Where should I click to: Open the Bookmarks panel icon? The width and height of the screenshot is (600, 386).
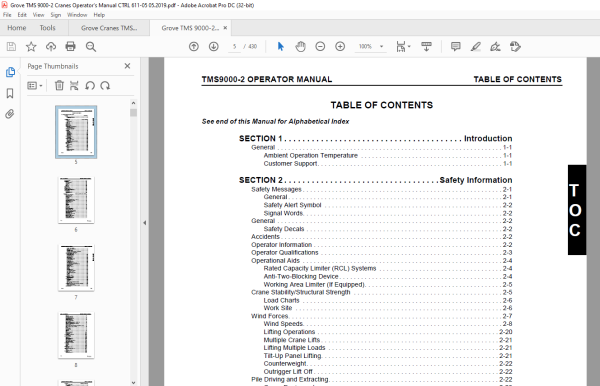click(10, 93)
